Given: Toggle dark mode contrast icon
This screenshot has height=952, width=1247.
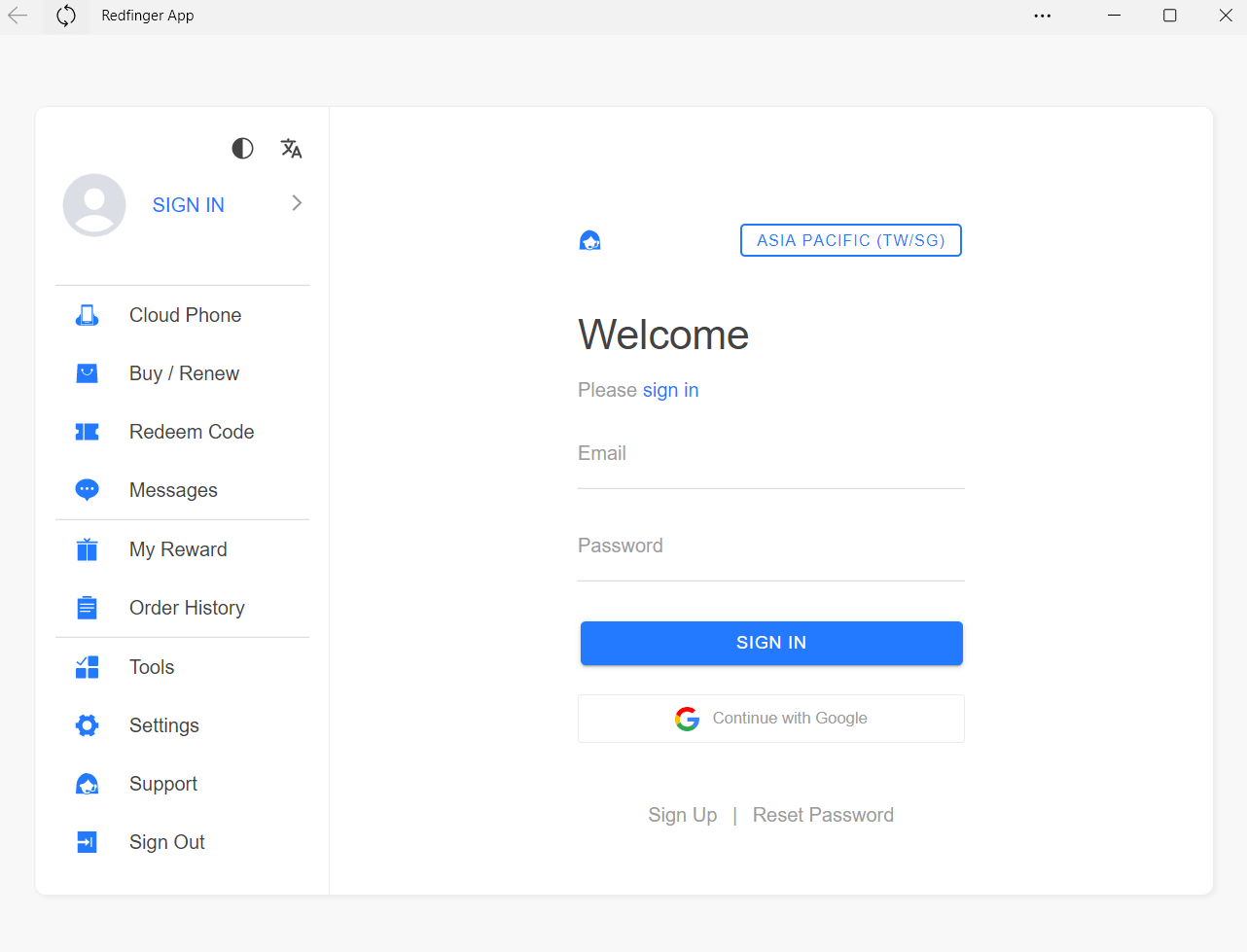Looking at the screenshot, I should (x=242, y=148).
